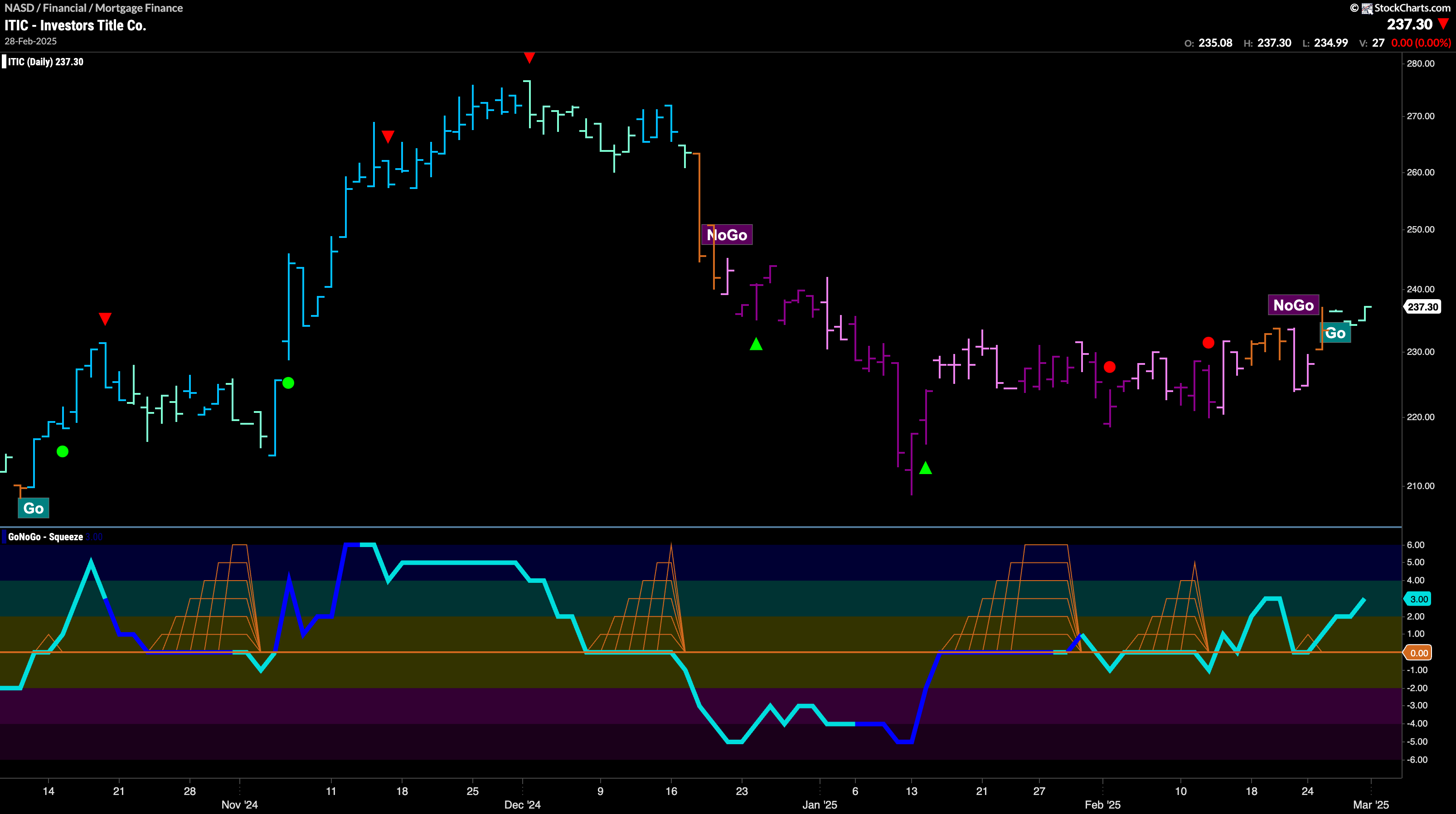
Task: Click the green circle marker near November 7
Action: (288, 383)
